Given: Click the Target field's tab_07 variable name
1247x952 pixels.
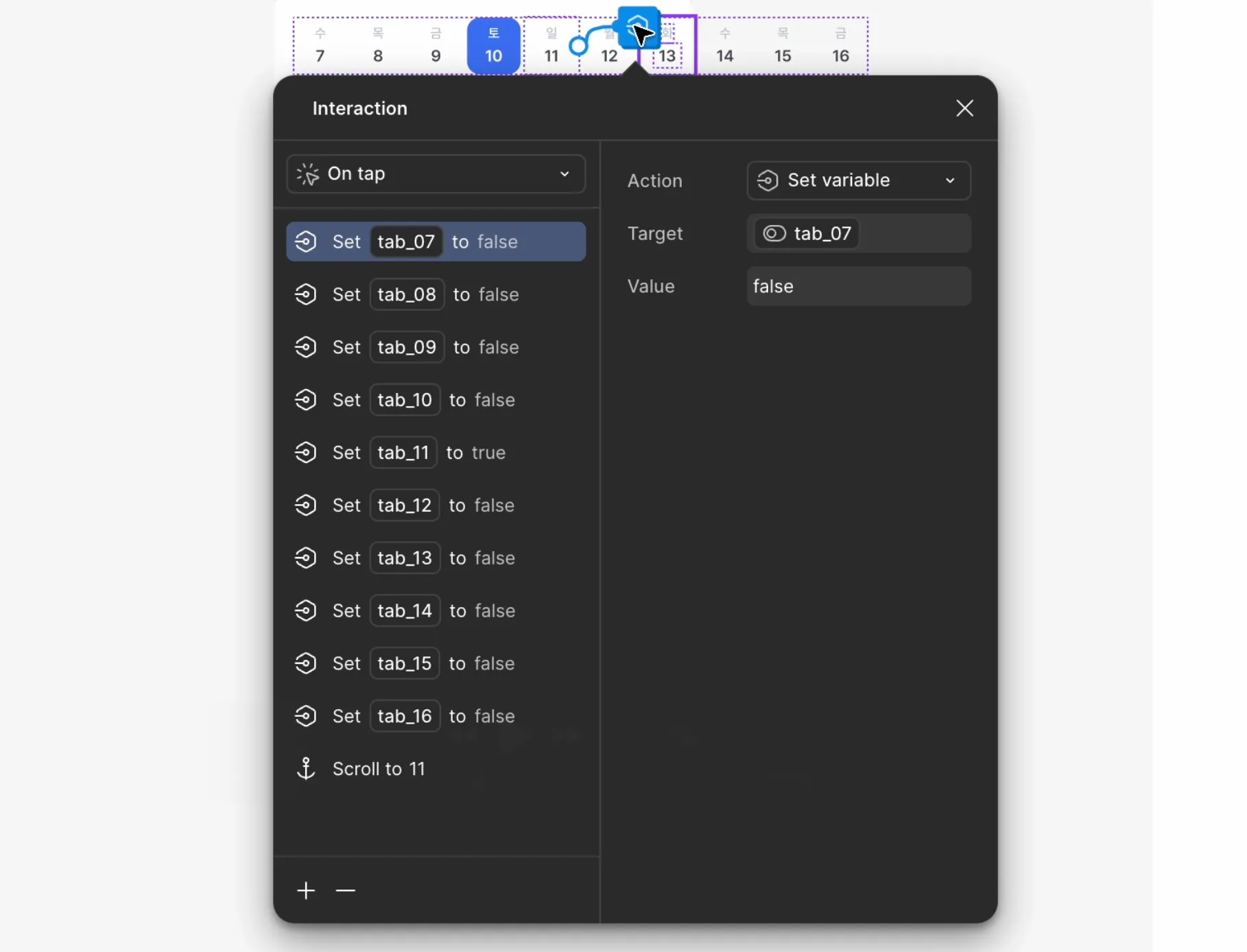Looking at the screenshot, I should pyautogui.click(x=822, y=234).
